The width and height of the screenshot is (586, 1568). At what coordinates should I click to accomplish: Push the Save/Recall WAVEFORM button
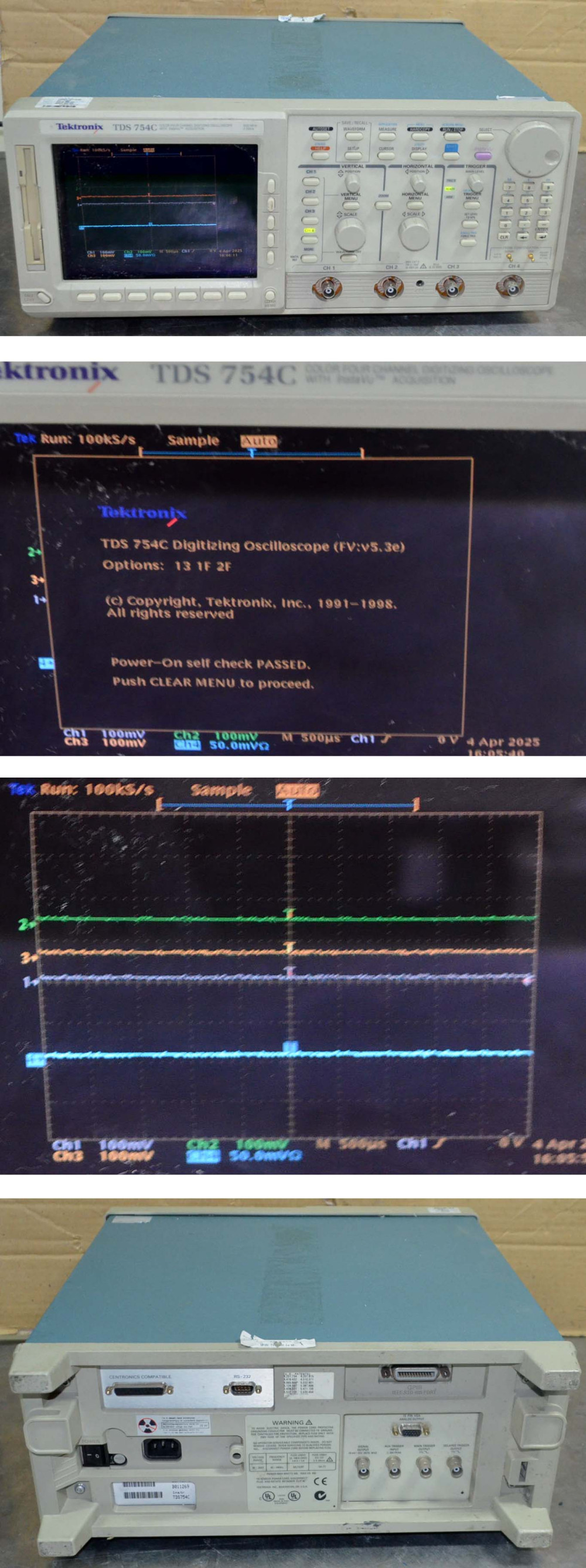[354, 137]
